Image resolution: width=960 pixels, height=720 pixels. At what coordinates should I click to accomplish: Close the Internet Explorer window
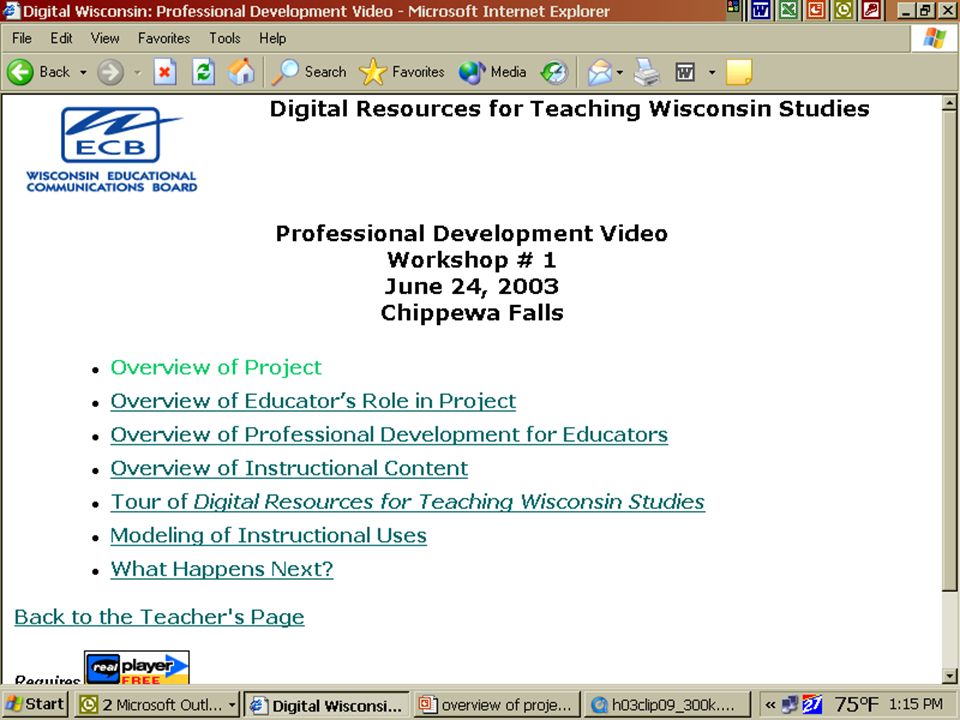(x=947, y=10)
